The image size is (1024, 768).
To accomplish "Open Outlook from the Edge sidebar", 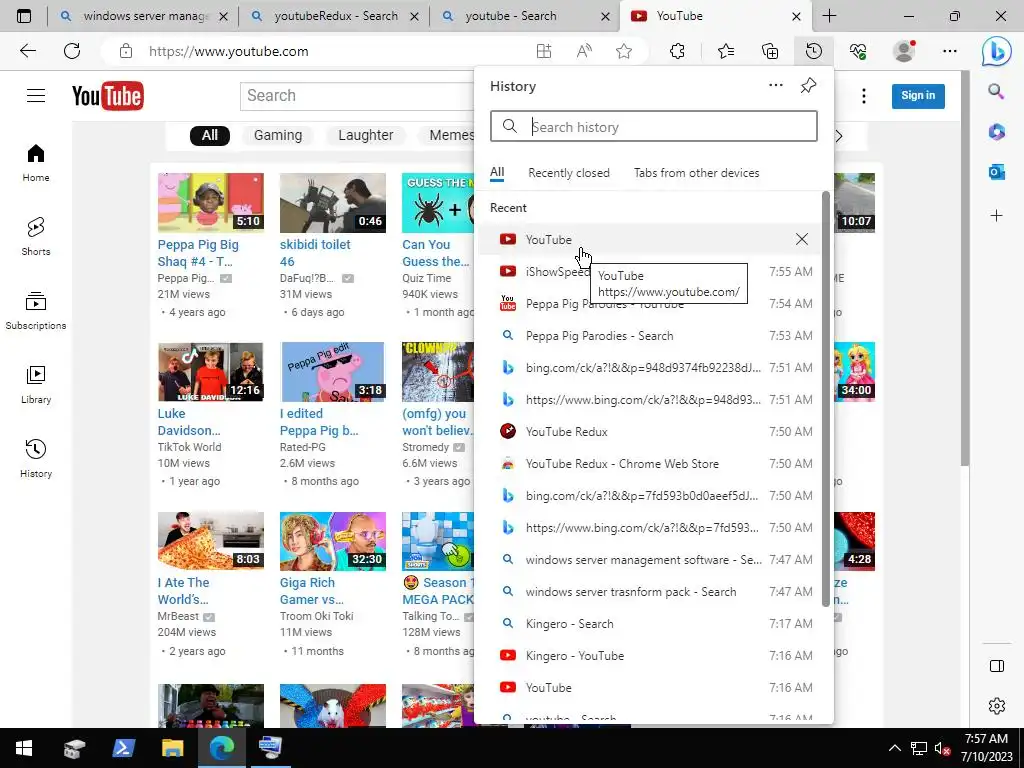I will tap(996, 172).
